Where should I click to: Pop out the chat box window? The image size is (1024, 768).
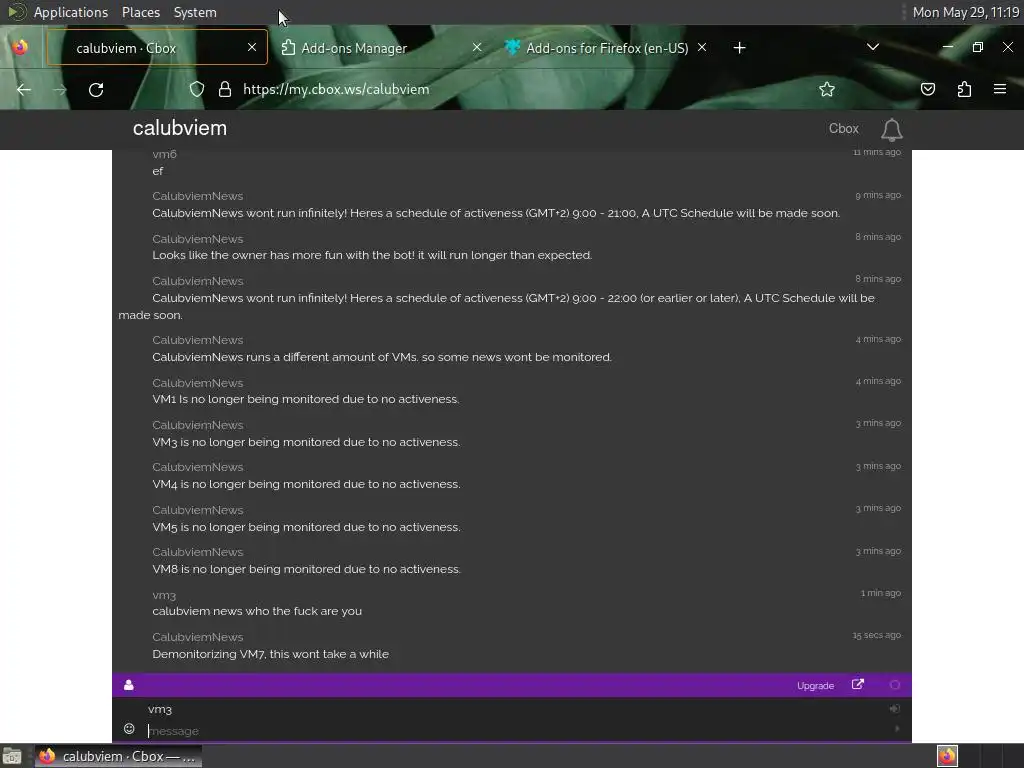(857, 684)
